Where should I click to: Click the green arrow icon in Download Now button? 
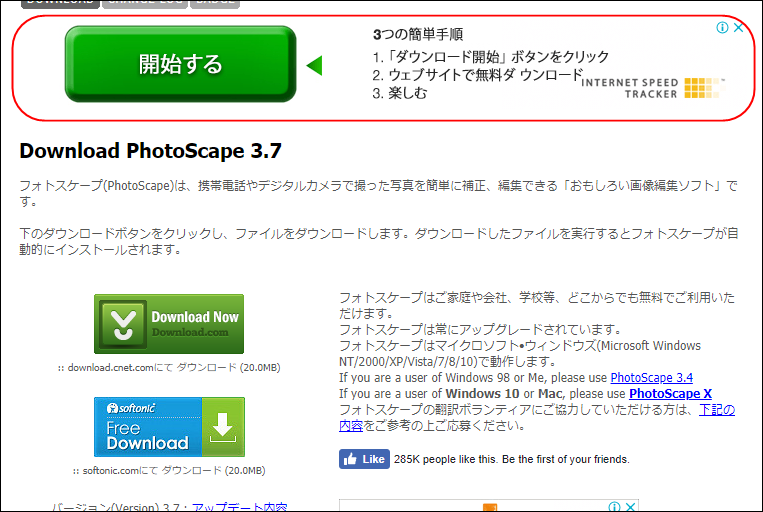pyautogui.click(x=123, y=324)
